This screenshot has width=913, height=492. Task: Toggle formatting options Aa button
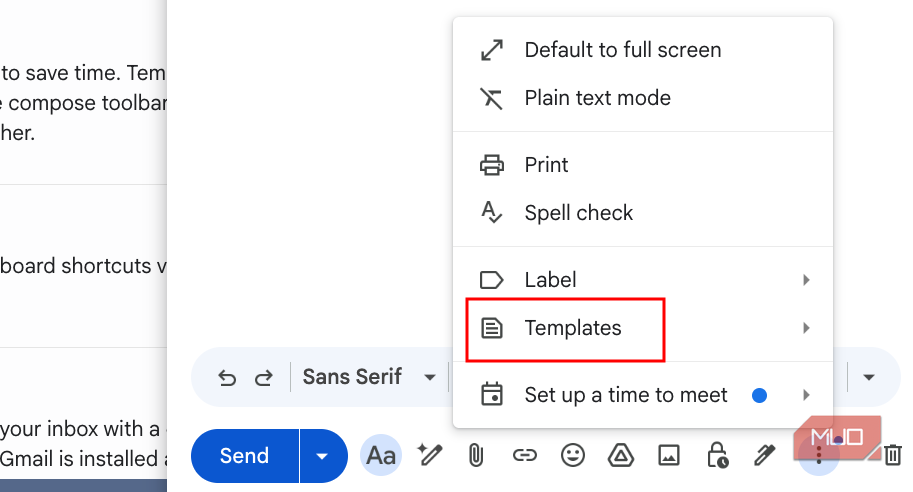point(381,455)
